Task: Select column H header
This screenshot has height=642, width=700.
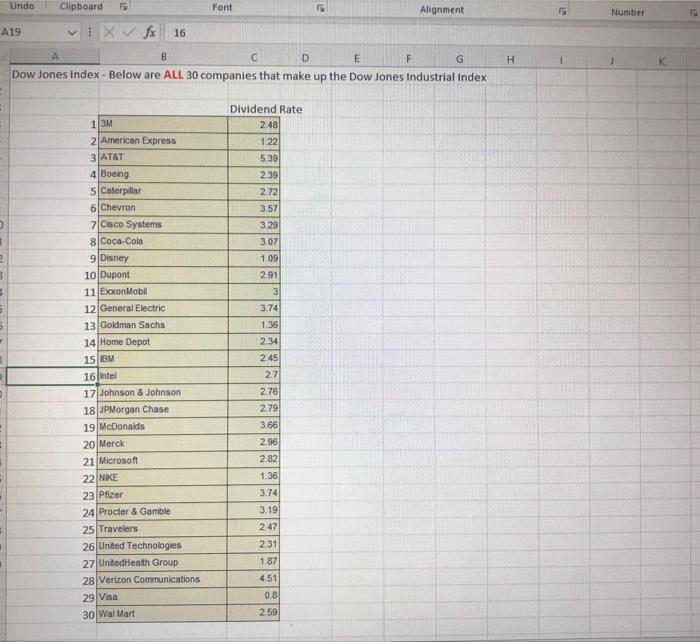Action: (511, 60)
